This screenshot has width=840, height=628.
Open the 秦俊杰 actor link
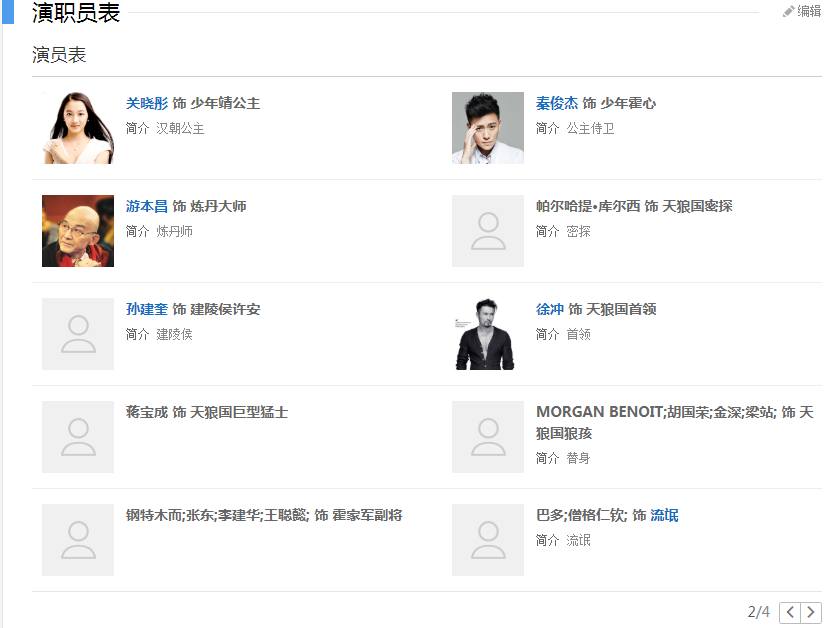pos(557,103)
